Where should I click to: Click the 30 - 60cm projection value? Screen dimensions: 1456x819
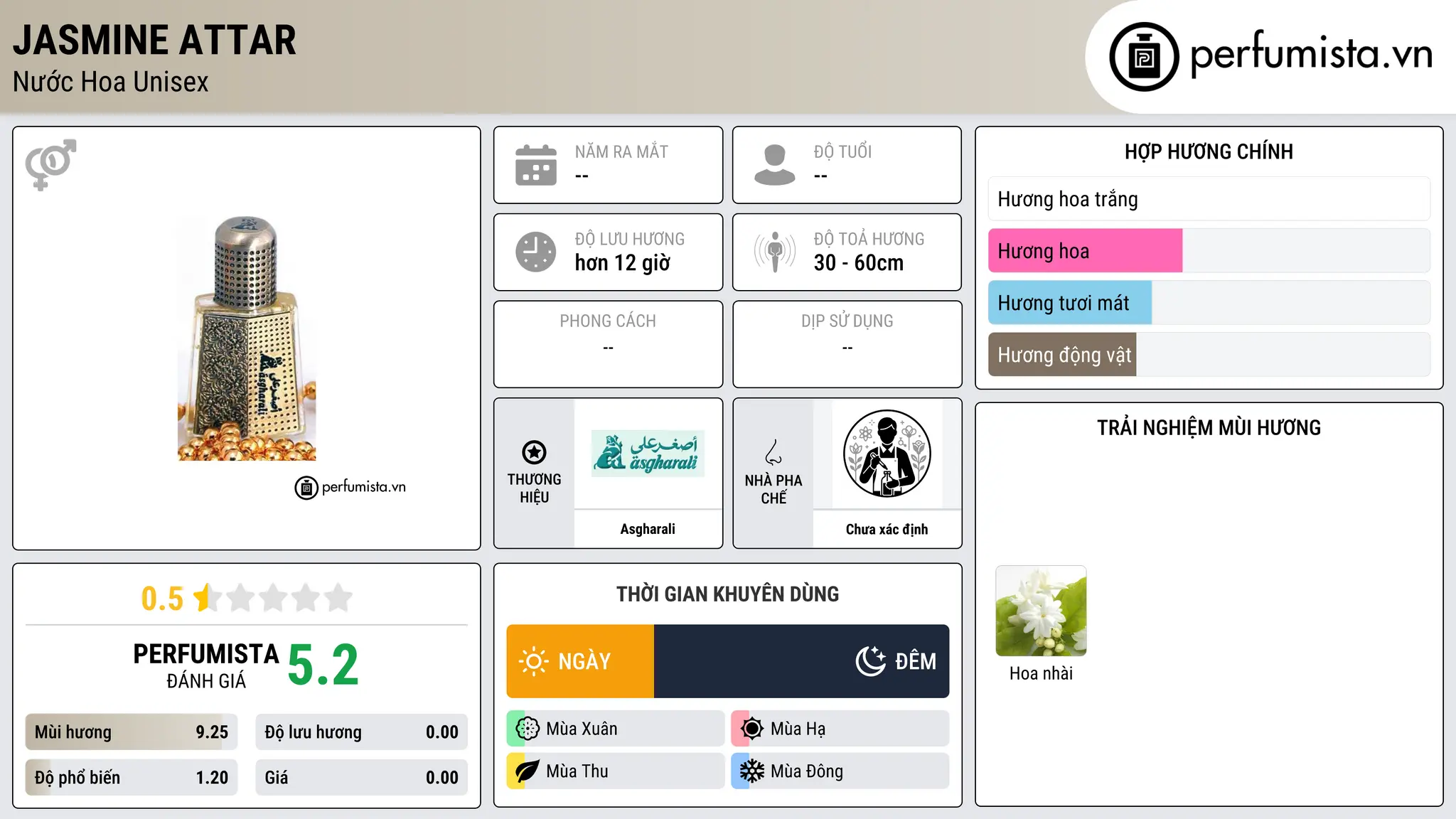pos(858,263)
